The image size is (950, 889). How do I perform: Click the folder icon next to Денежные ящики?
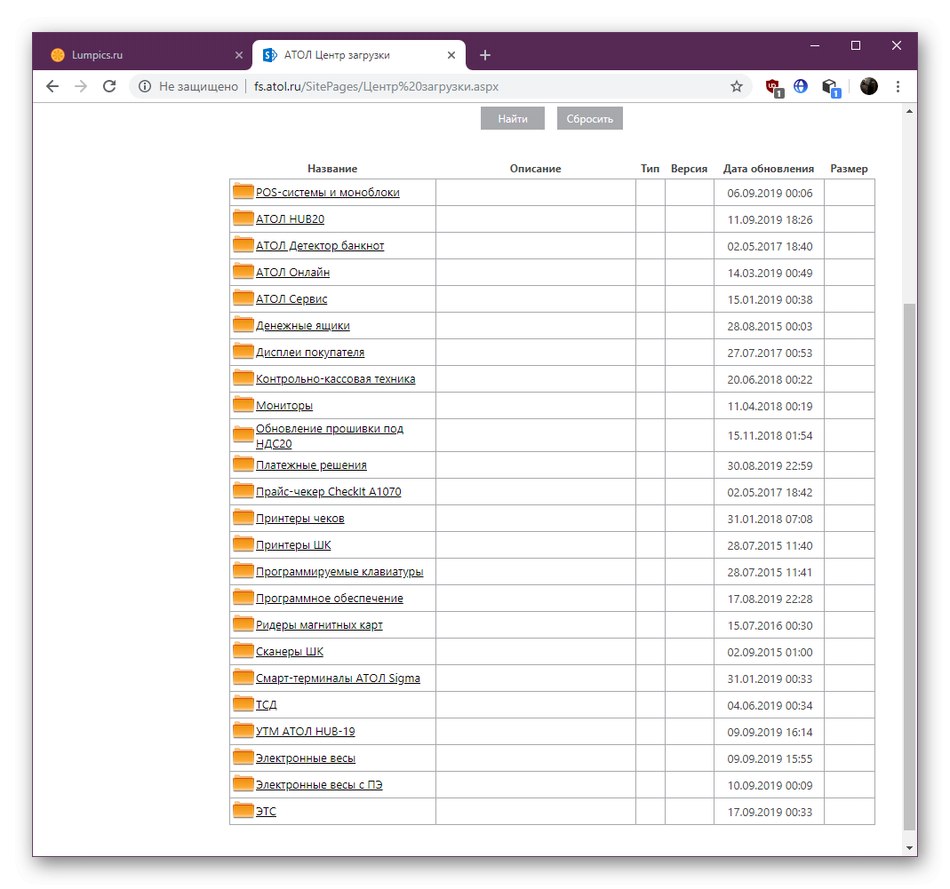(243, 324)
